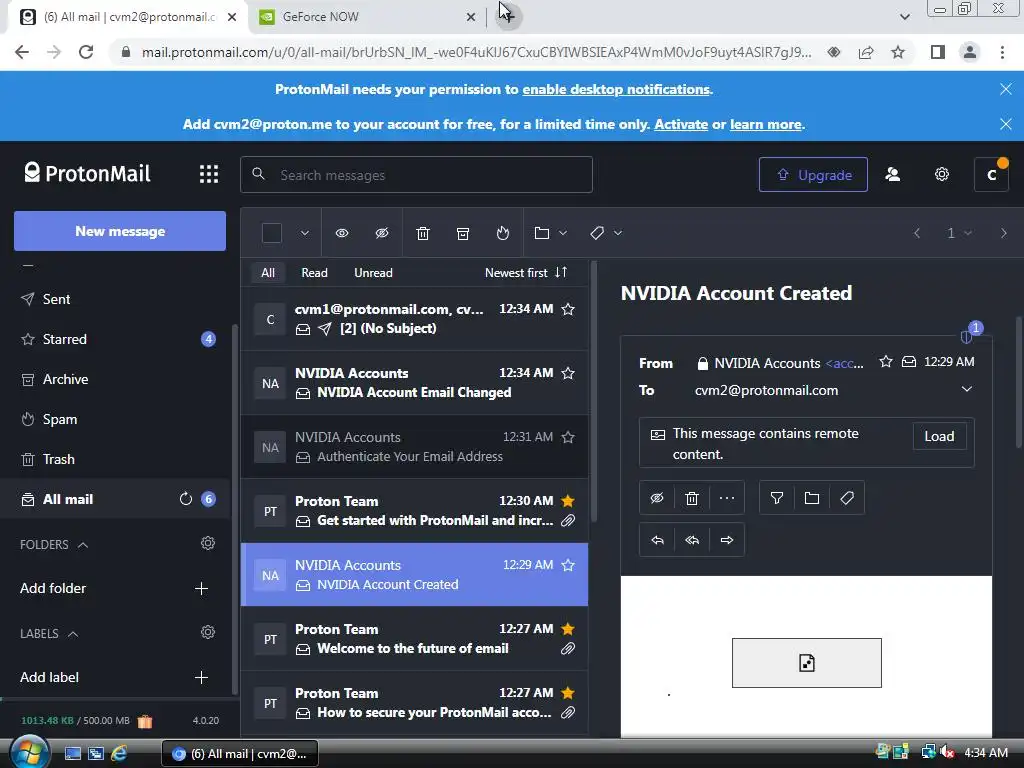Open the attachment paperclip on Welcome email
Screen dimensions: 1024x768
[568, 648]
